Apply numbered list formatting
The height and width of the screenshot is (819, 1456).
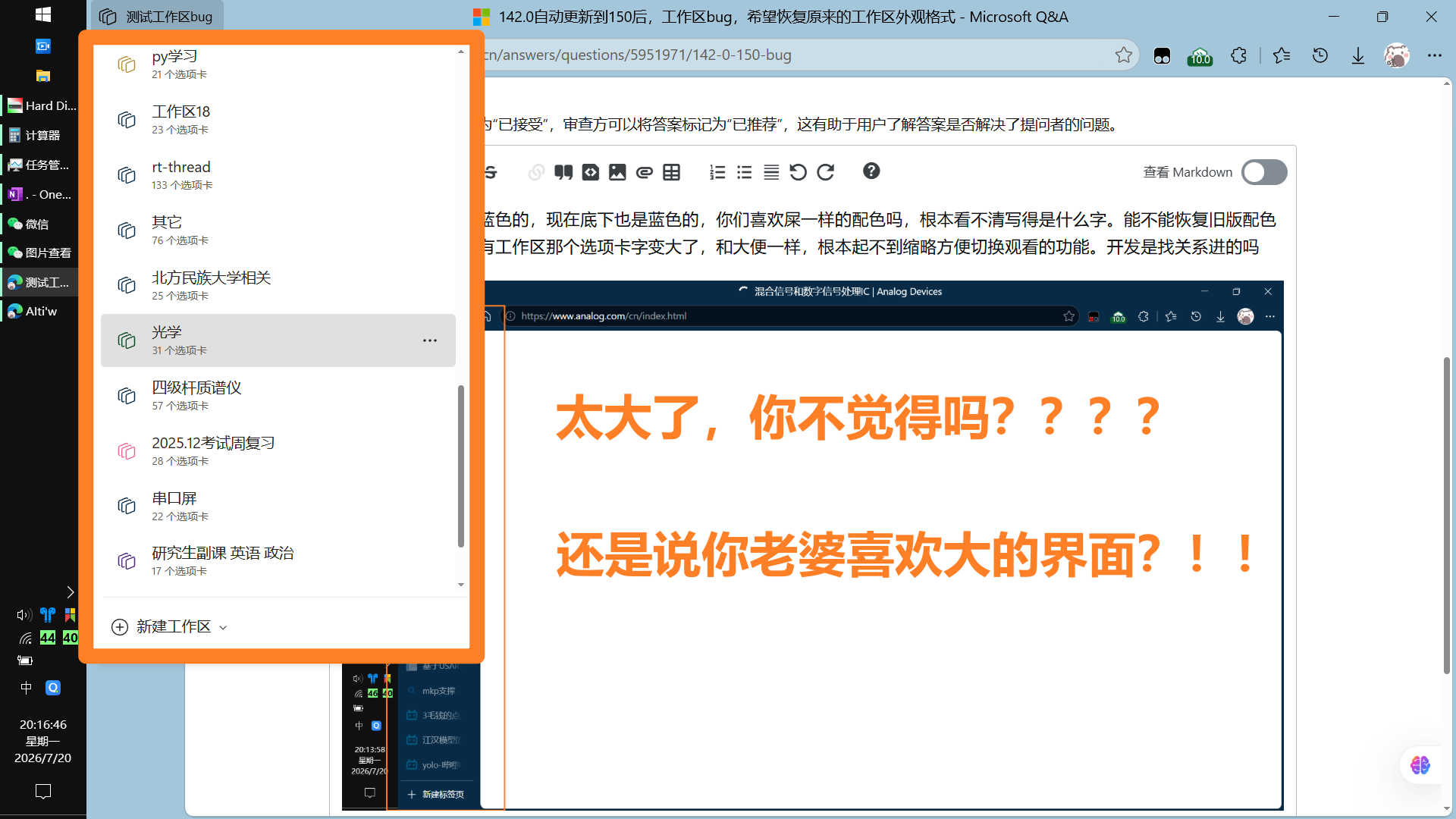click(717, 172)
